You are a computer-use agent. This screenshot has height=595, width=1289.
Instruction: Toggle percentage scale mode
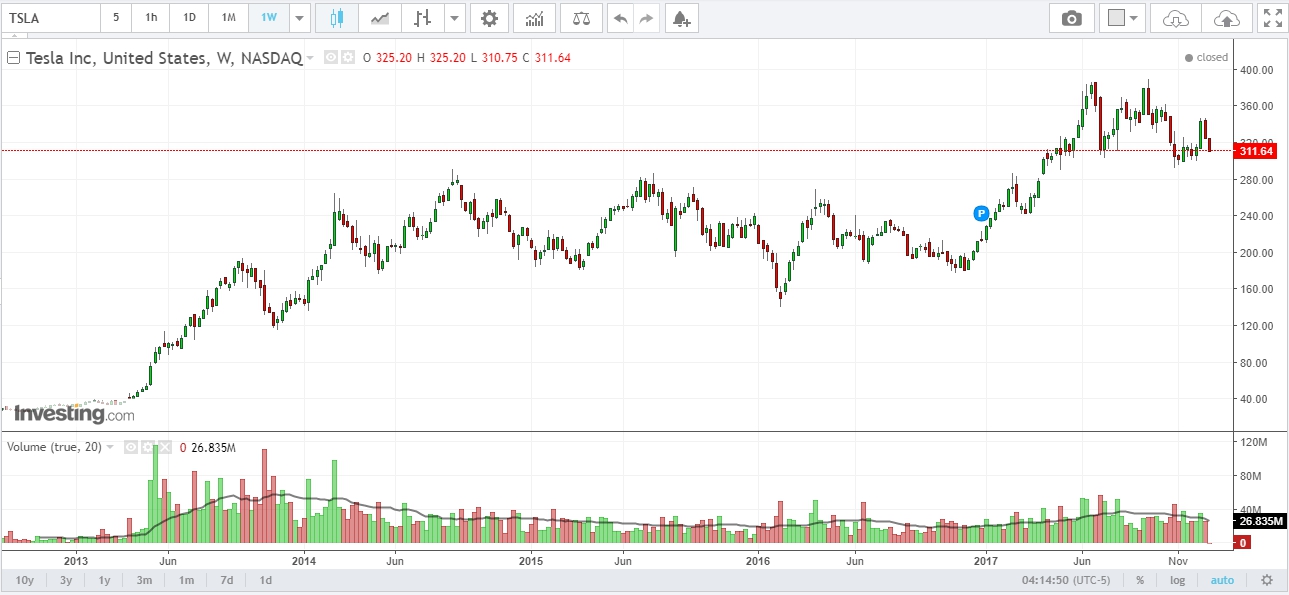(x=1140, y=580)
